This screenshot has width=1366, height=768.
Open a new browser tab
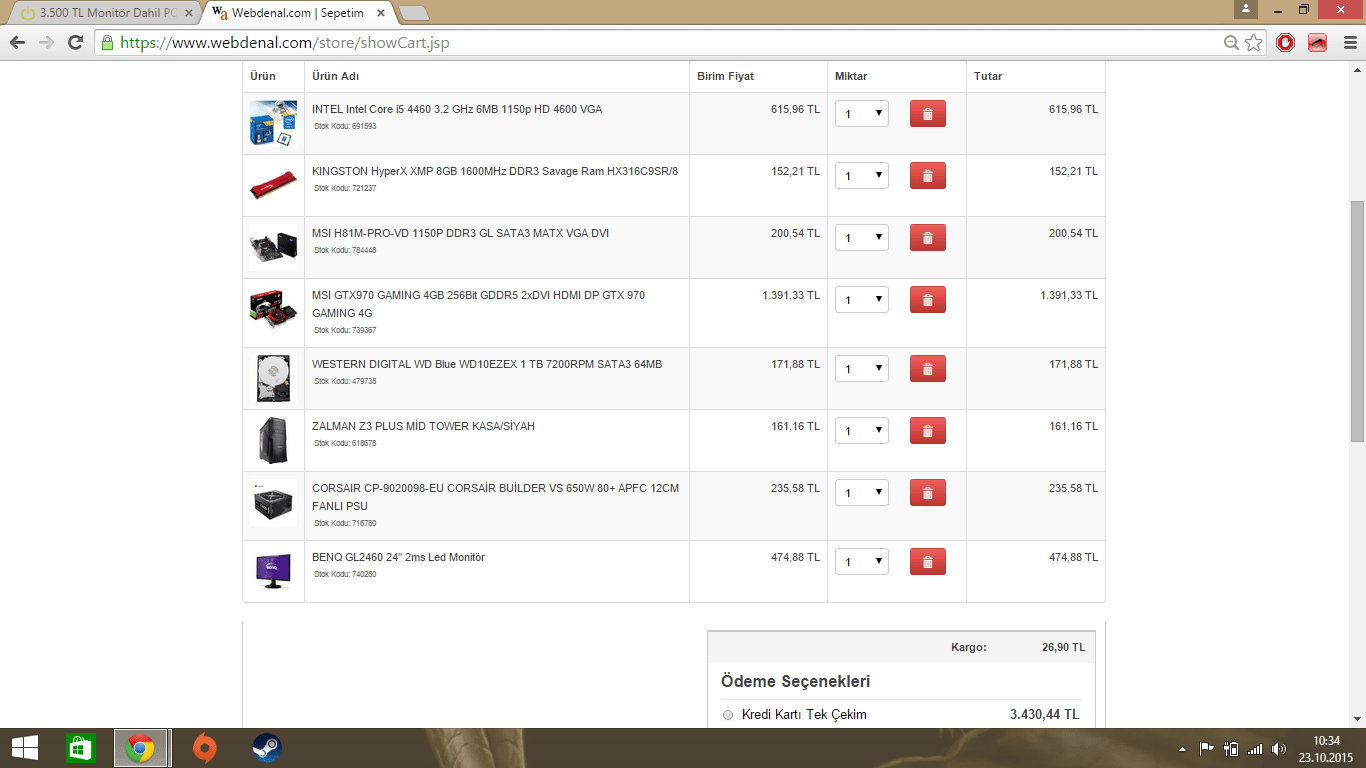(413, 13)
